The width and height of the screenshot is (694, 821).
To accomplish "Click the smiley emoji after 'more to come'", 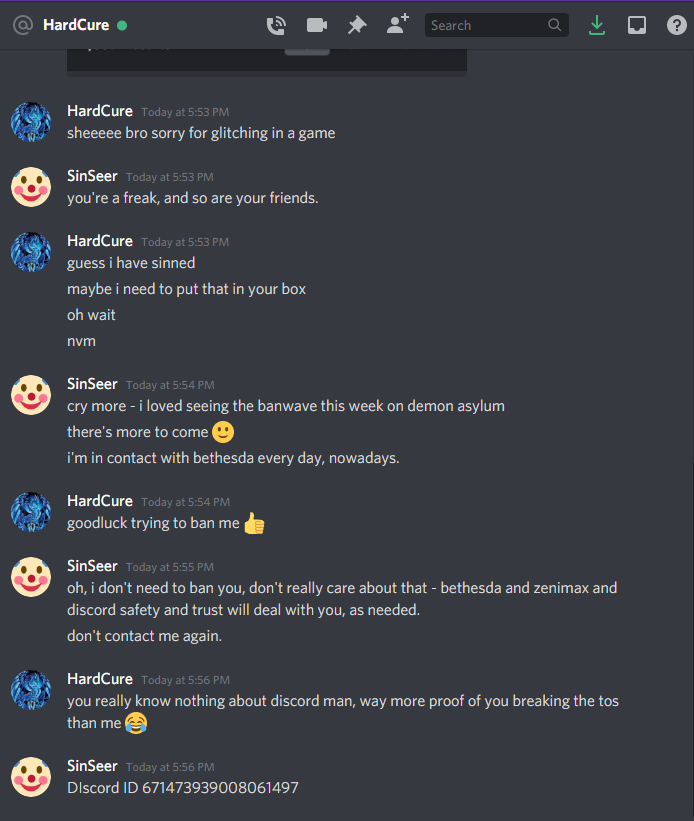I will pyautogui.click(x=223, y=432).
